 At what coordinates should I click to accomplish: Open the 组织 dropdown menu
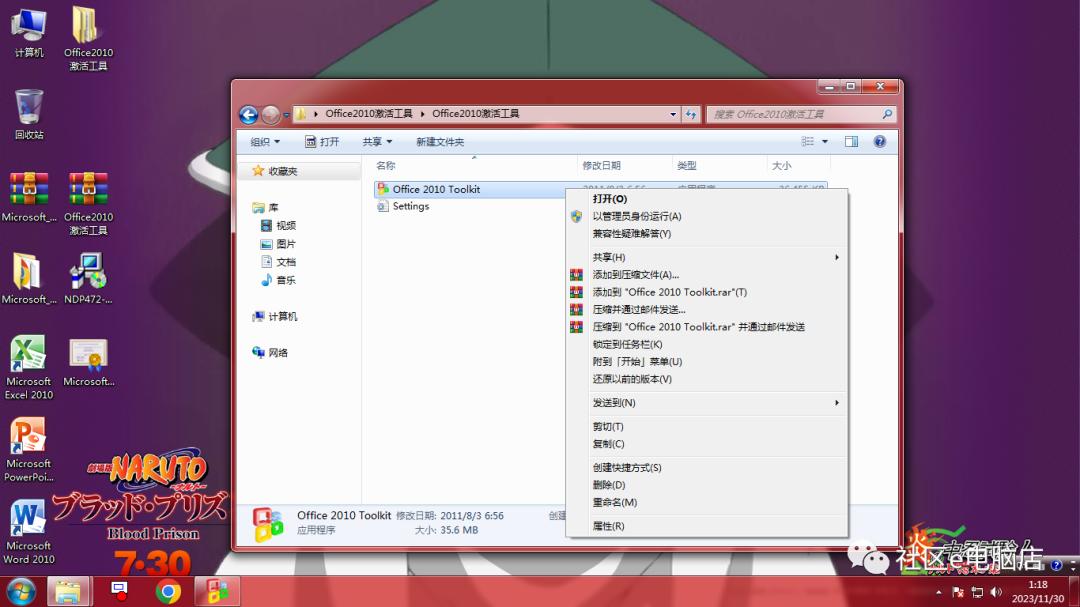[x=264, y=141]
